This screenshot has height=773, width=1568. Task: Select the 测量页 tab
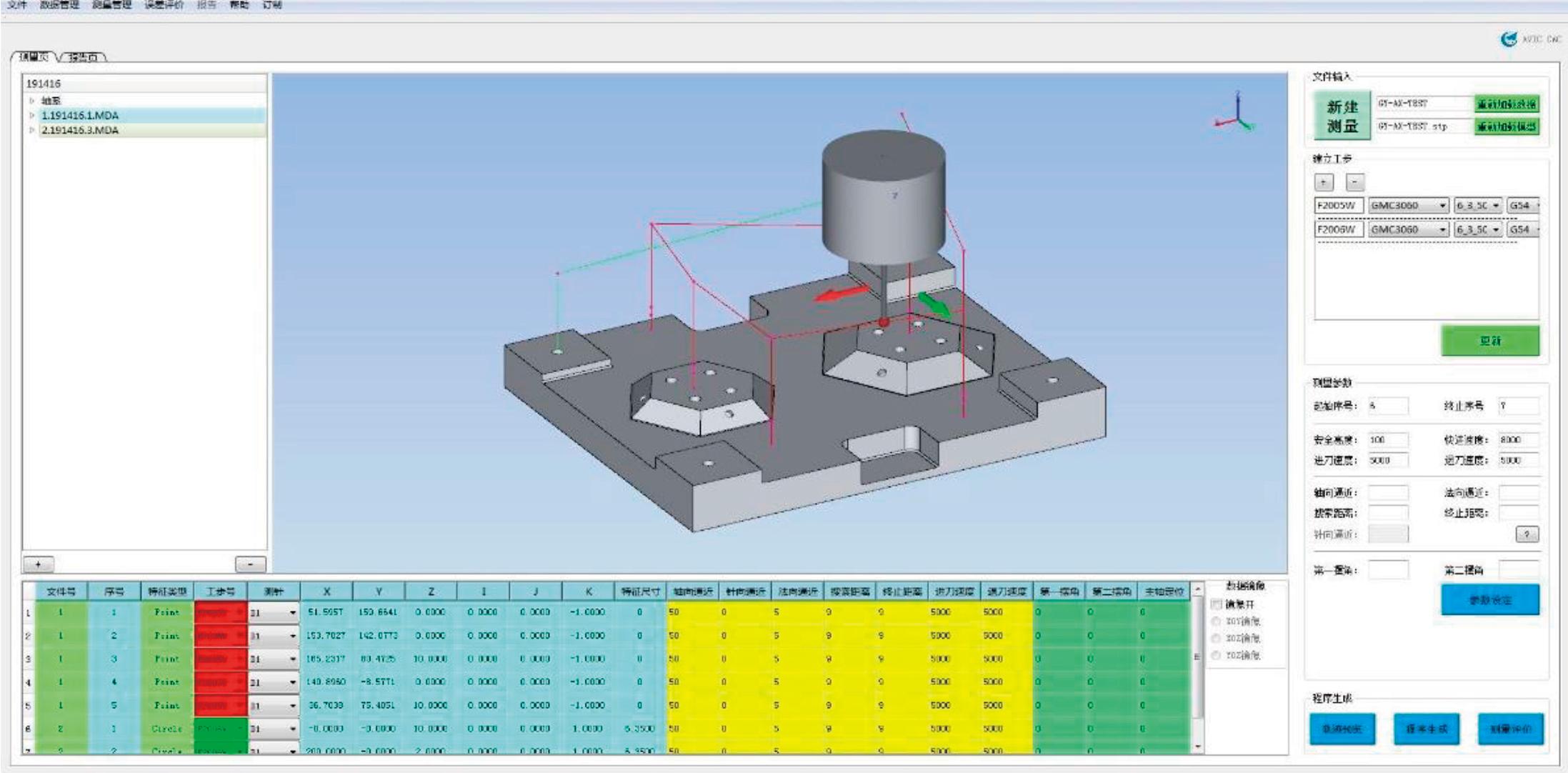tap(34, 56)
